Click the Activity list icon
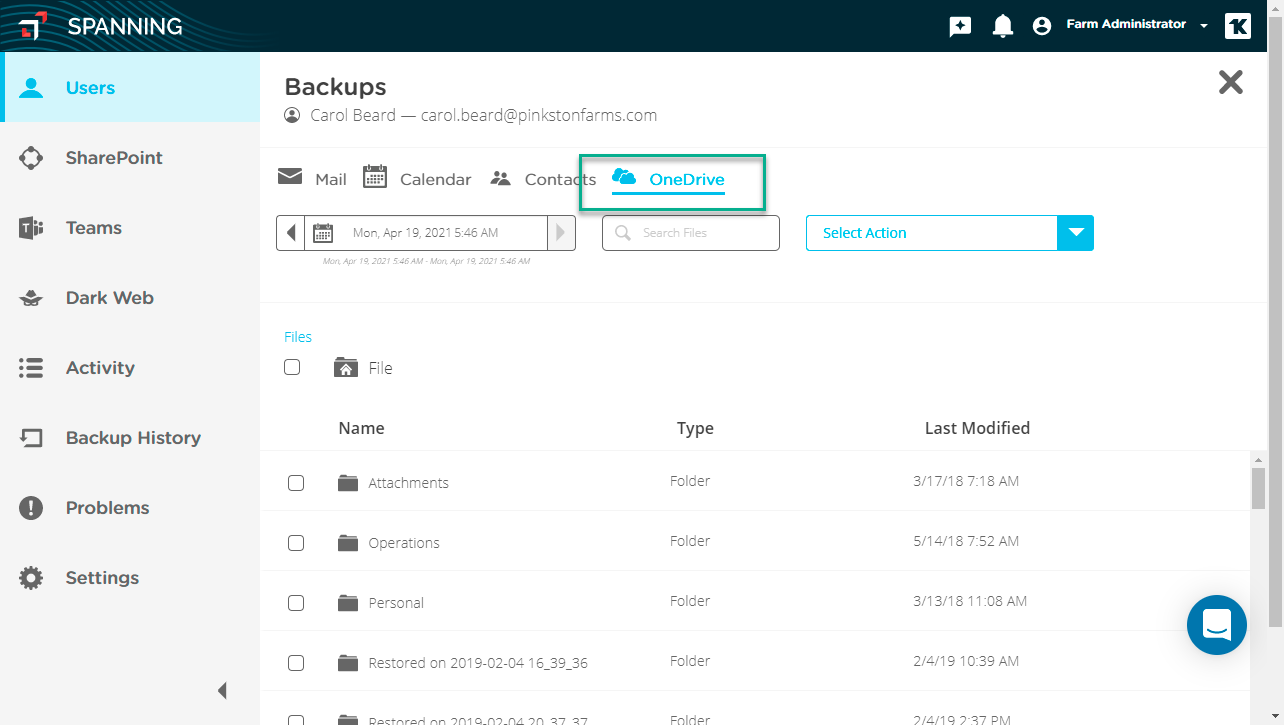Viewport: 1284px width, 725px height. (x=31, y=368)
